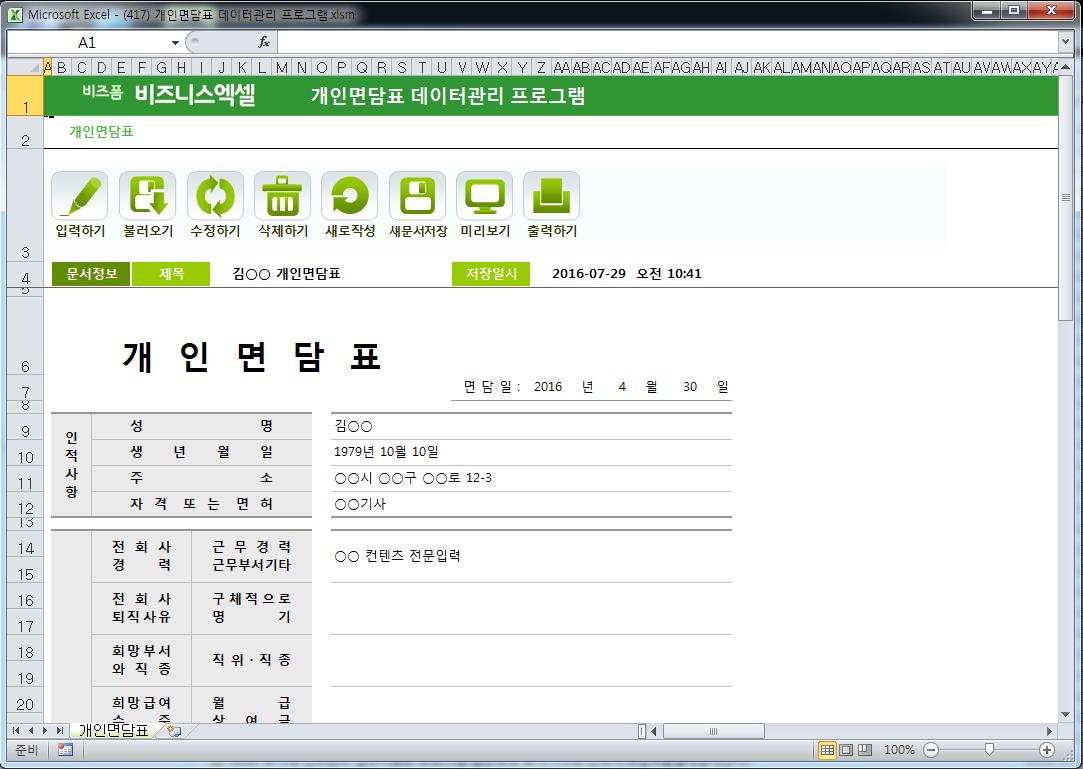
Task: Adjust the zoom slider handle
Action: pos(989,750)
